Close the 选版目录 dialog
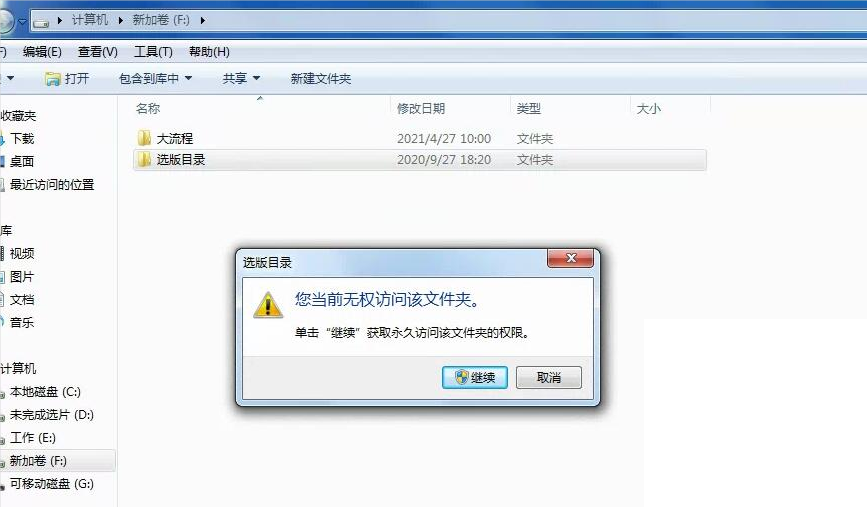This screenshot has width=867, height=507. click(x=570, y=258)
